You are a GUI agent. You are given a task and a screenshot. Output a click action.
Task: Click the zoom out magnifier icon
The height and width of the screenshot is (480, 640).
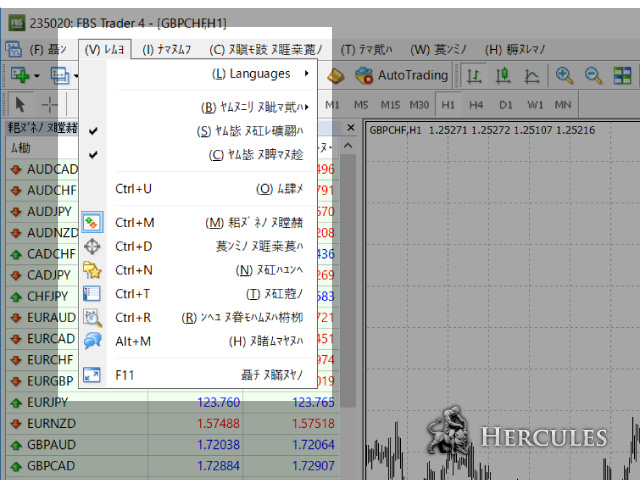pyautogui.click(x=593, y=76)
